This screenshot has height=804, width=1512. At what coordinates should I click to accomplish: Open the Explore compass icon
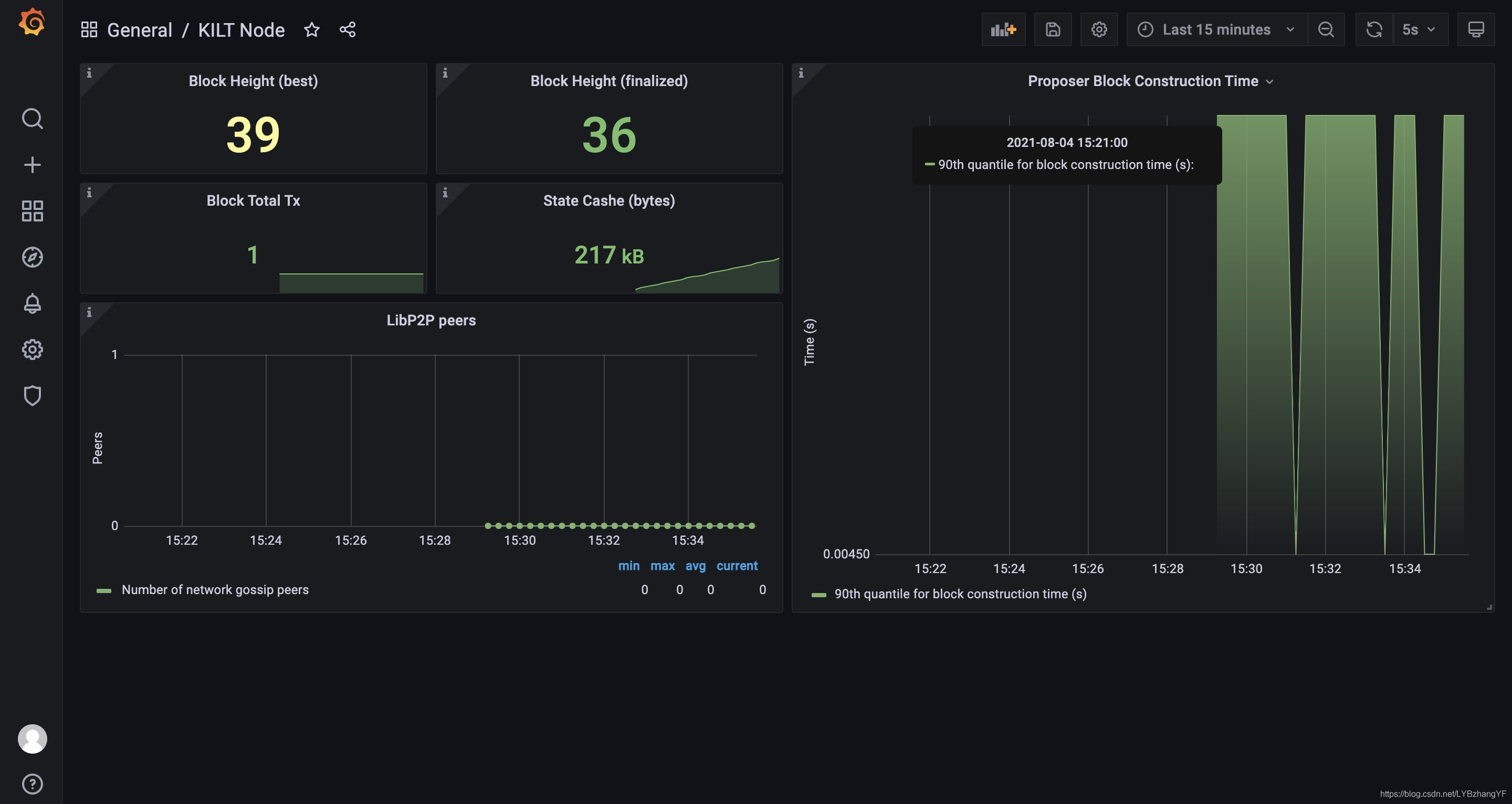pyautogui.click(x=31, y=257)
